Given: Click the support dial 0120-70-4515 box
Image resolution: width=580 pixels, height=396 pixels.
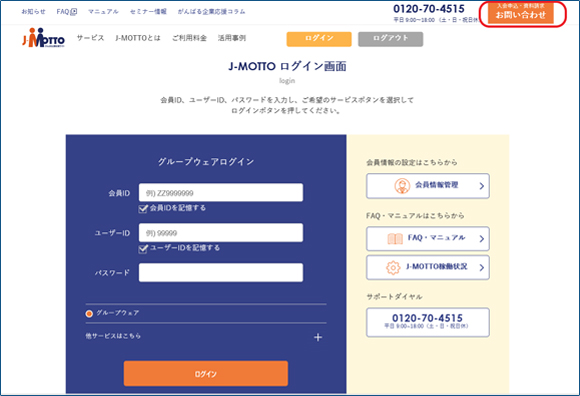Looking at the screenshot, I should (x=428, y=322).
